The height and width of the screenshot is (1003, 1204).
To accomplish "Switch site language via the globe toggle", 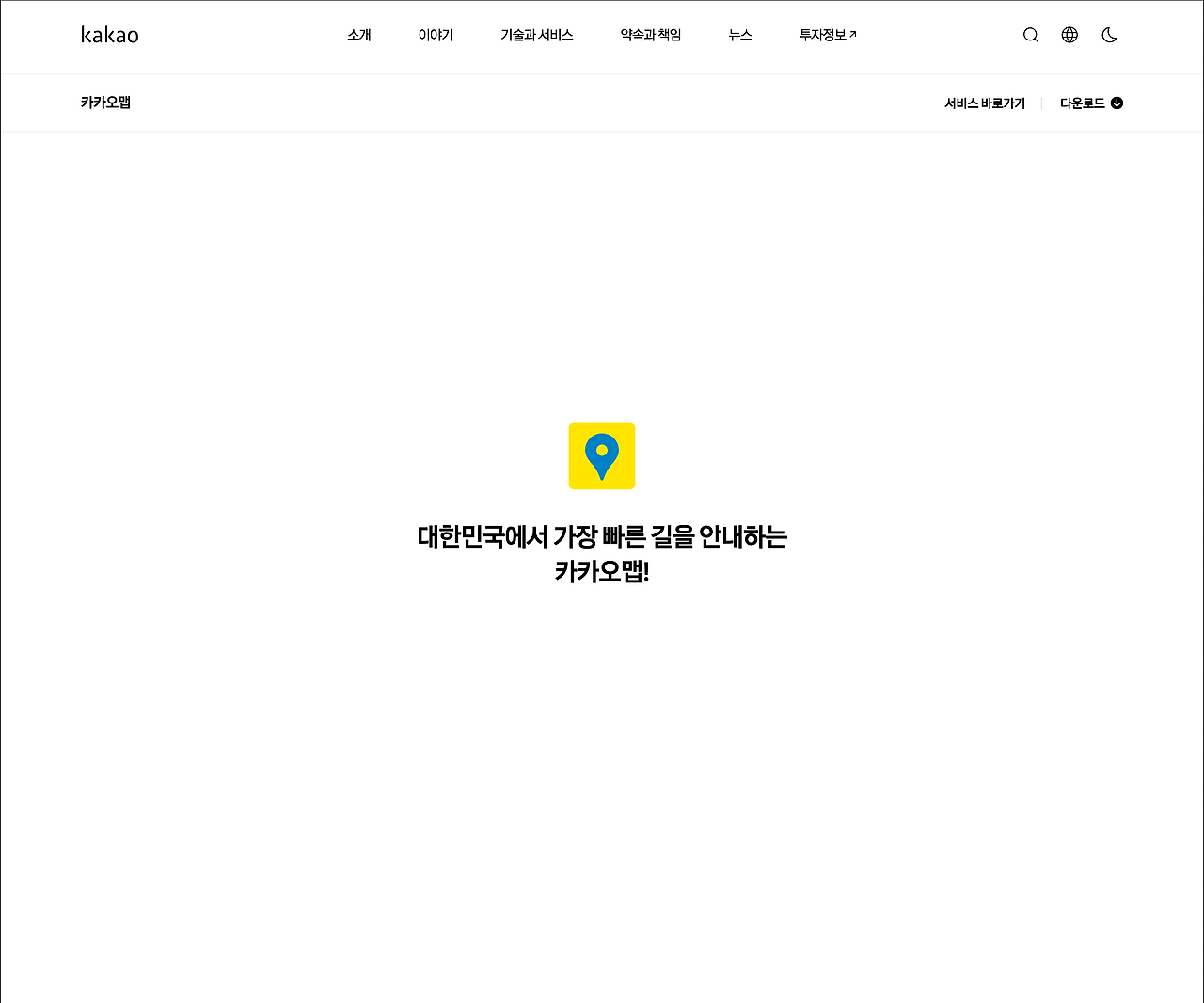I will click(x=1069, y=35).
